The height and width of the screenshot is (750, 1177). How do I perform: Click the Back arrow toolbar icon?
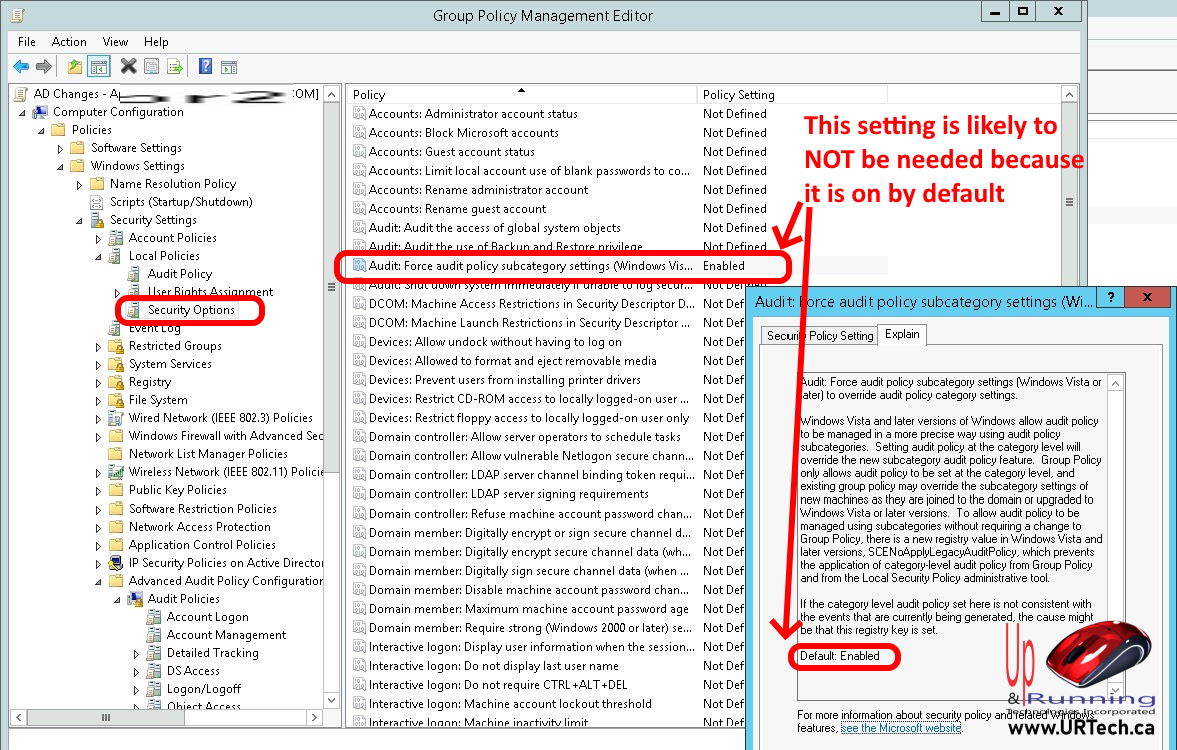[20, 67]
